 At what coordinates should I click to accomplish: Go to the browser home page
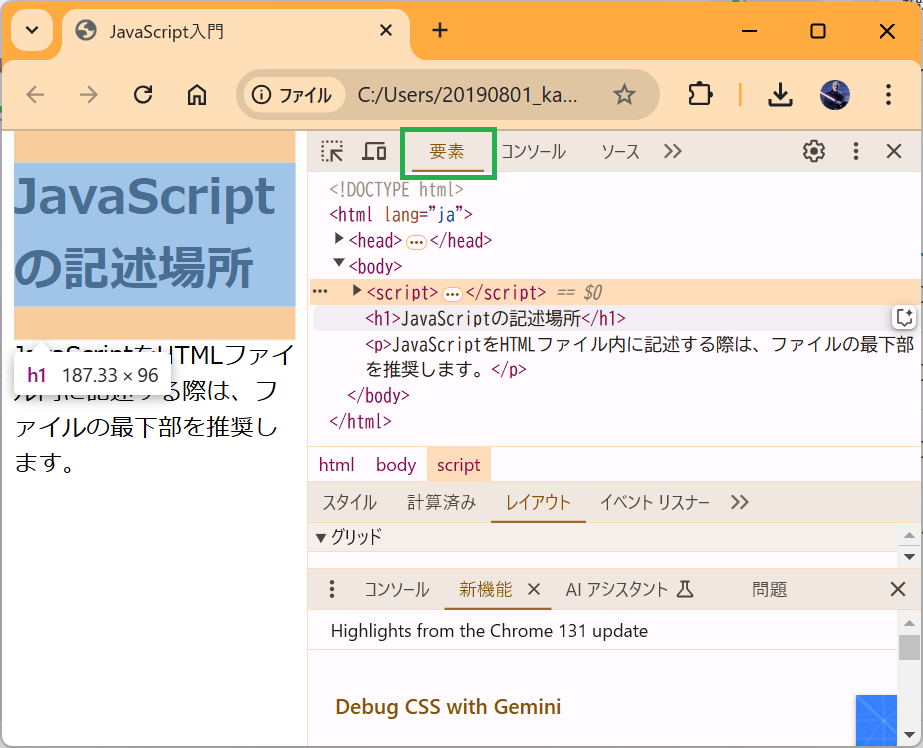197,94
